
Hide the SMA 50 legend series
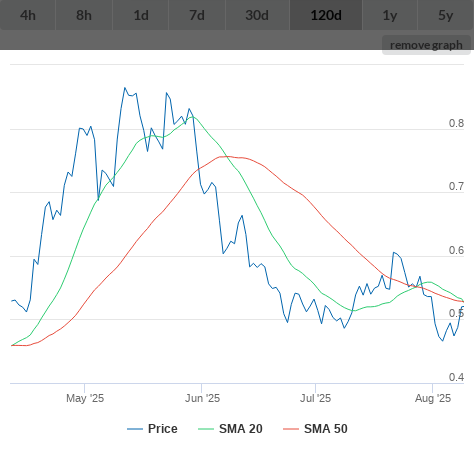(326, 429)
